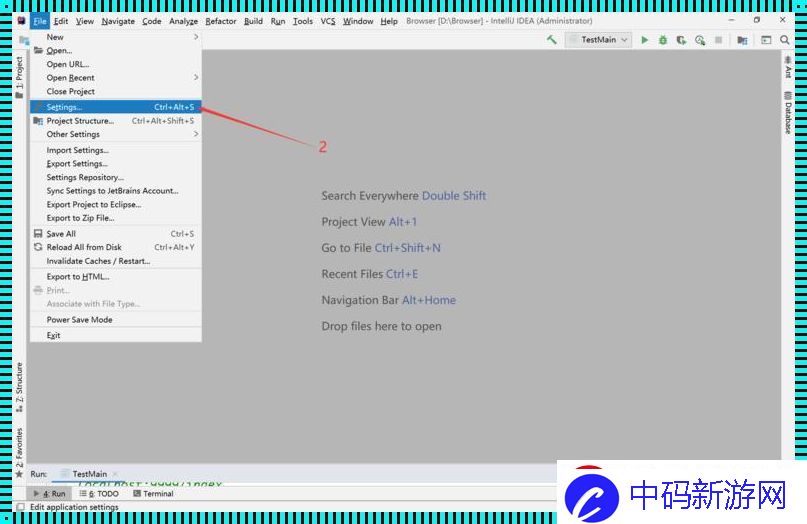
Task: Choose Project Structure... menu entry
Action: (x=116, y=121)
